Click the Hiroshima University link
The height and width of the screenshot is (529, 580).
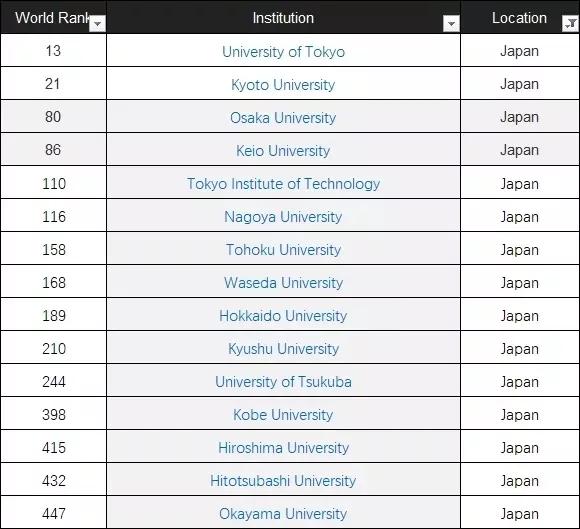[283, 448]
